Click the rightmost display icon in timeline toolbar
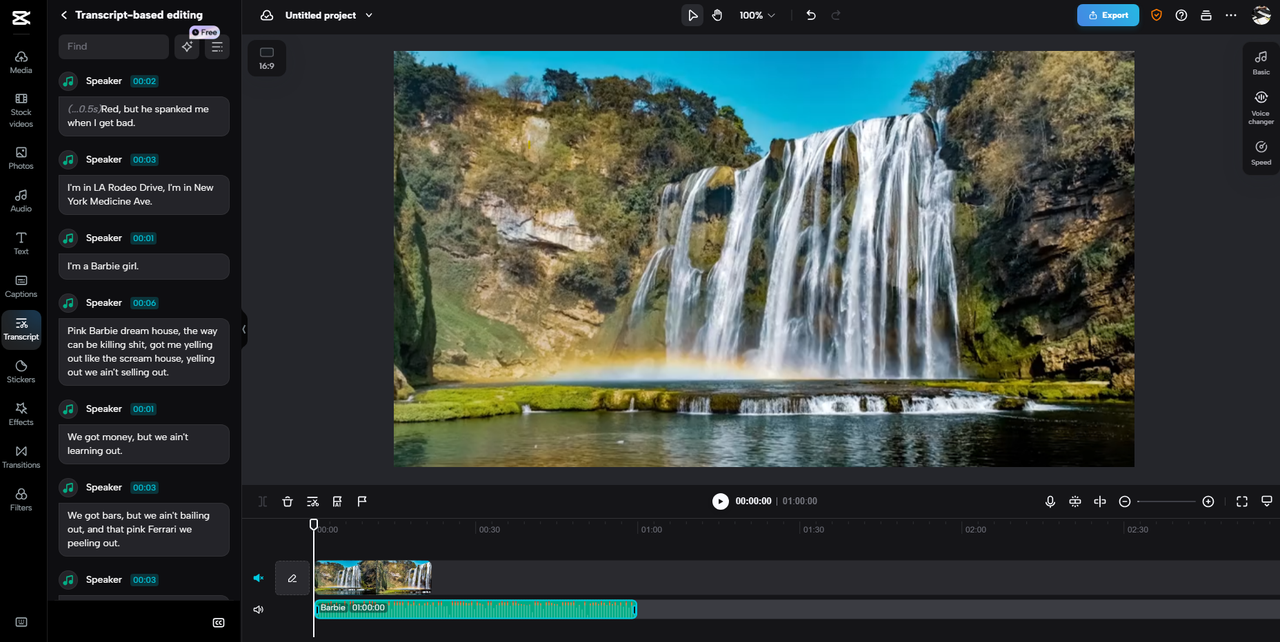Viewport: 1280px width, 642px height. click(1266, 501)
